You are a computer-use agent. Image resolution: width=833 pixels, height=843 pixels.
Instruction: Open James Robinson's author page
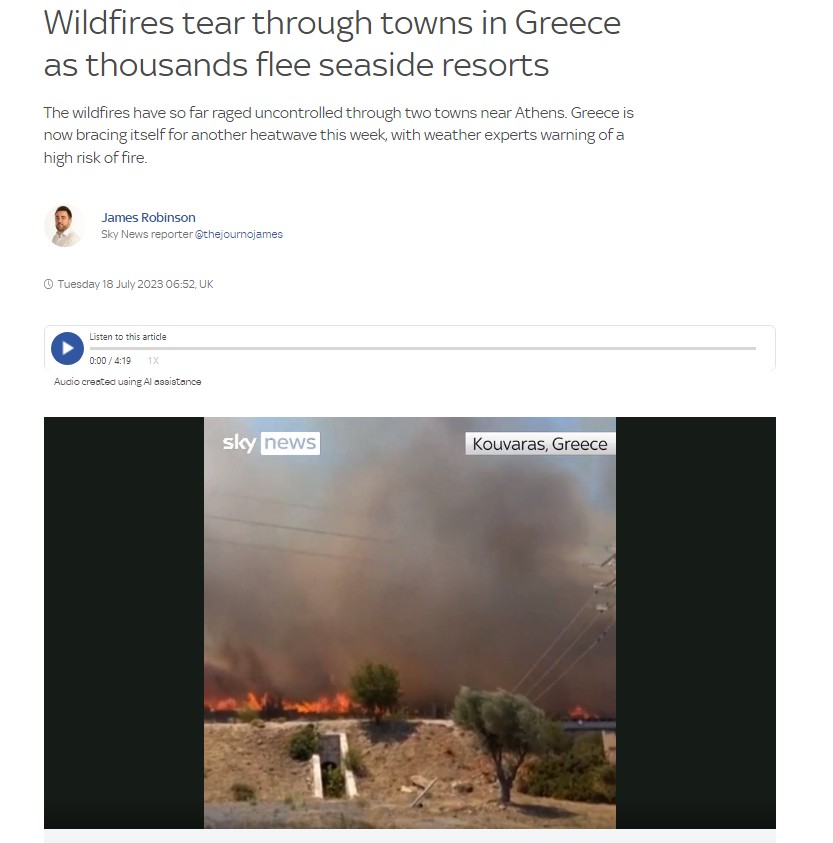148,217
